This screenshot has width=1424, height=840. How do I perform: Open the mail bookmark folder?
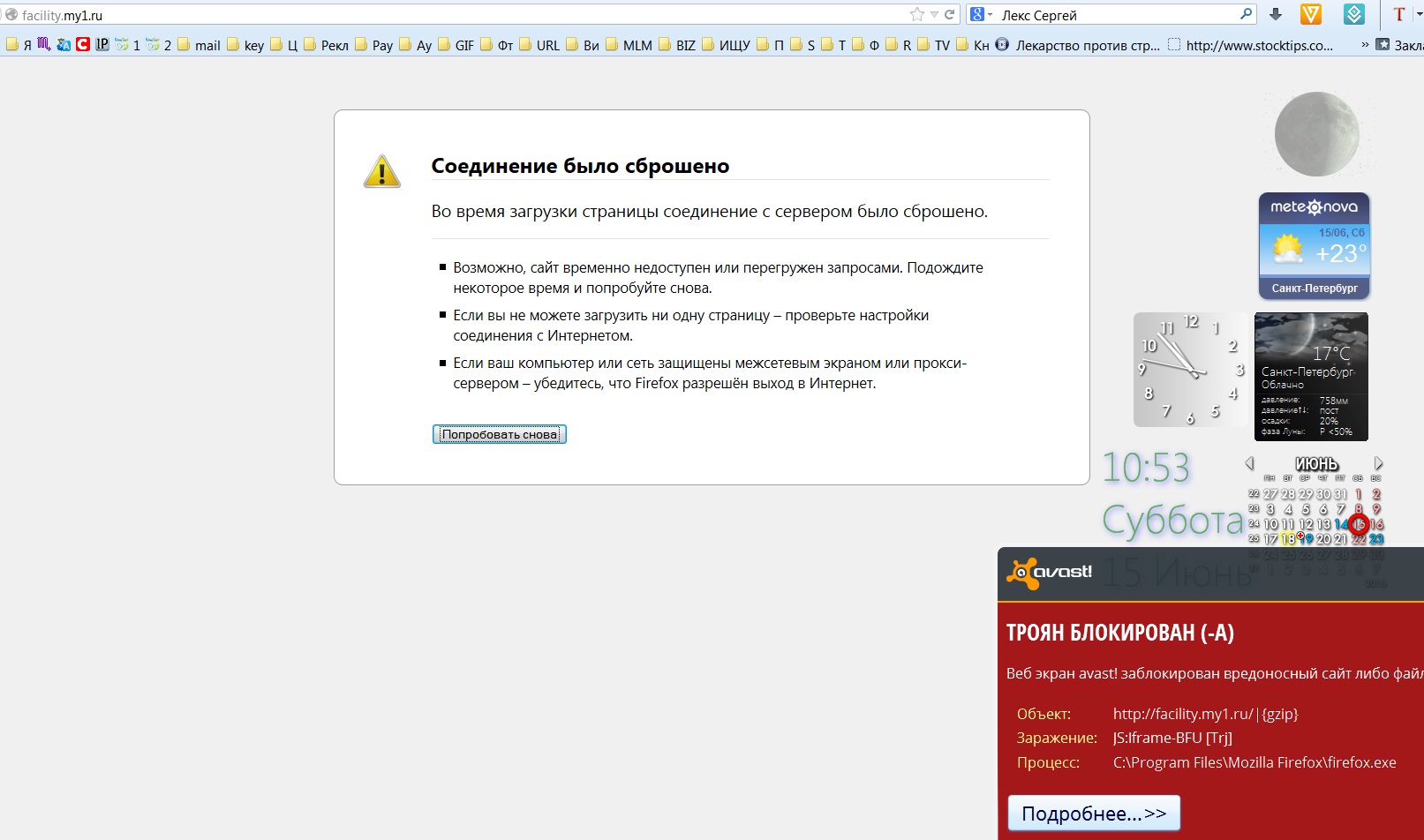coord(199,45)
